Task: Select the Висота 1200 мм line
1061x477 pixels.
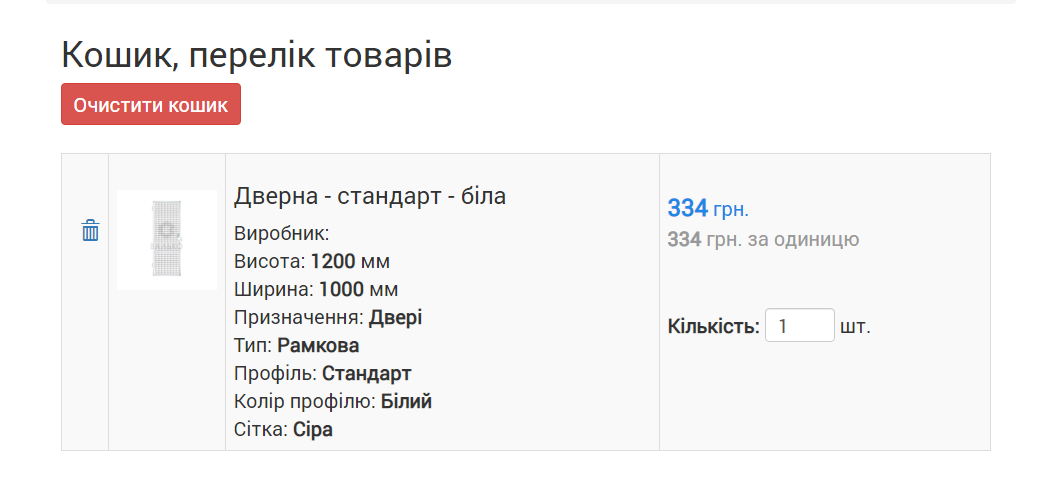Action: pyautogui.click(x=312, y=262)
